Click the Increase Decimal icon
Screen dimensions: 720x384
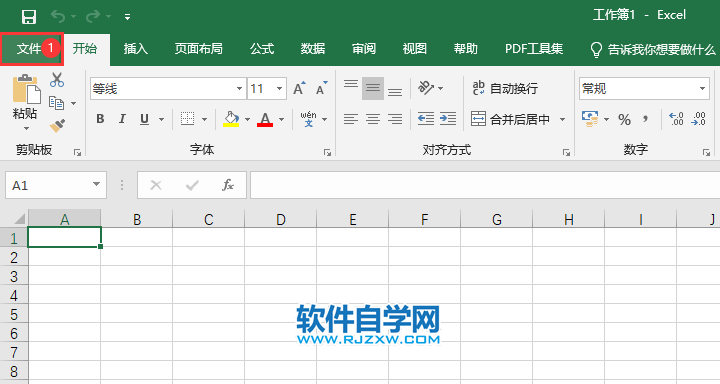tap(676, 119)
